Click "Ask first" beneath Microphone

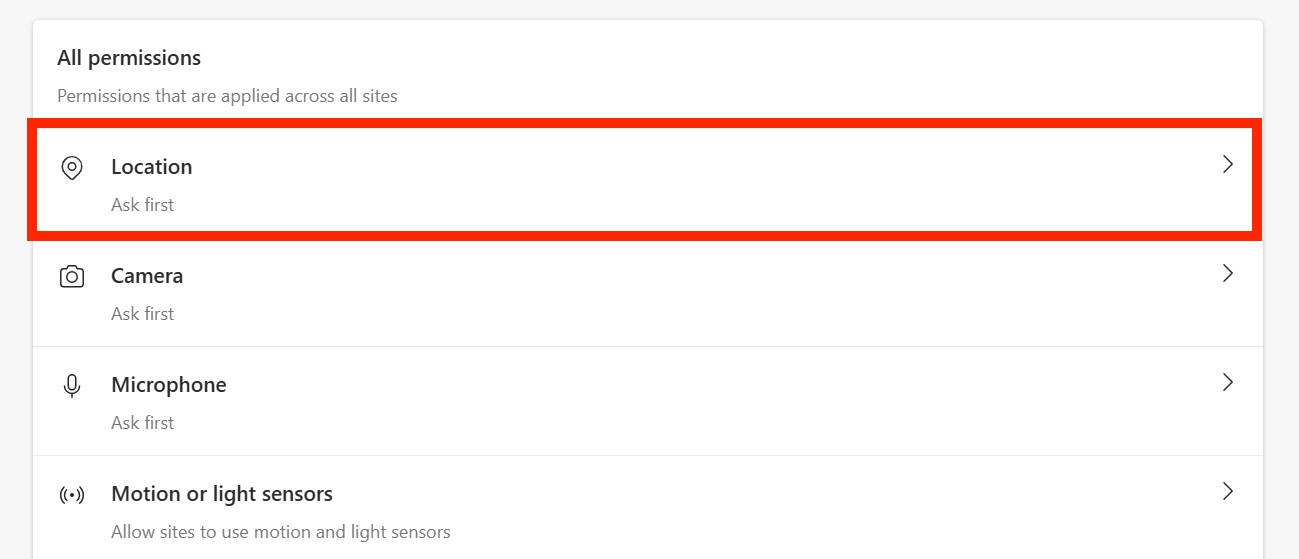point(142,423)
